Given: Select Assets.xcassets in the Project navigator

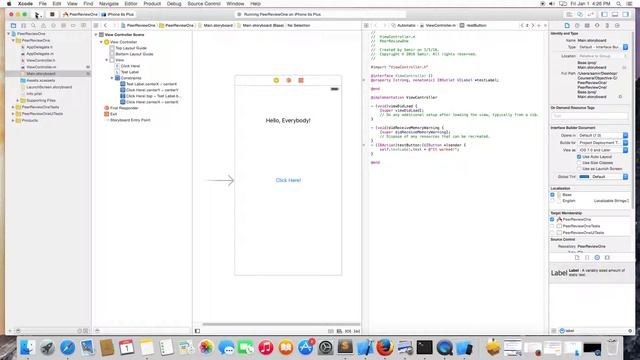Looking at the screenshot, I should tap(41, 80).
